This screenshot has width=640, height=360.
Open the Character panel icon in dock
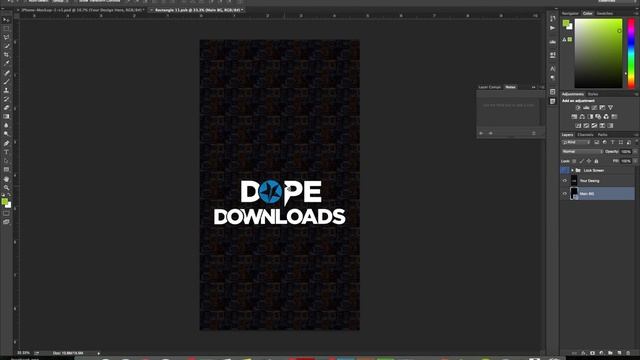[x=553, y=69]
